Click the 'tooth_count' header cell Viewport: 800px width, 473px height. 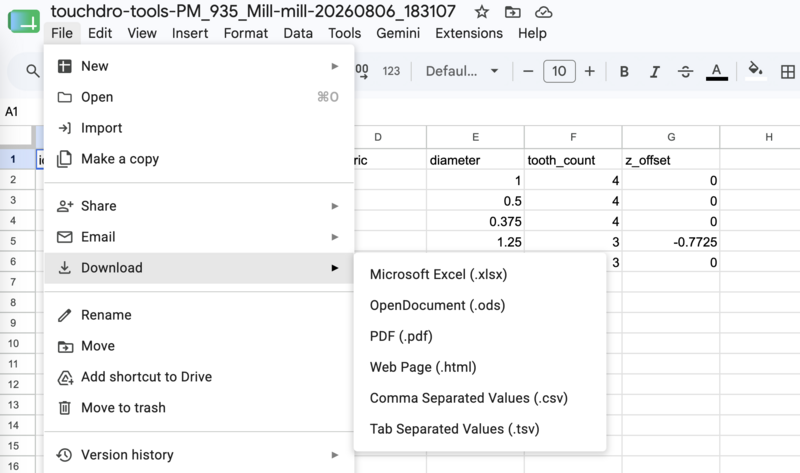(x=573, y=160)
